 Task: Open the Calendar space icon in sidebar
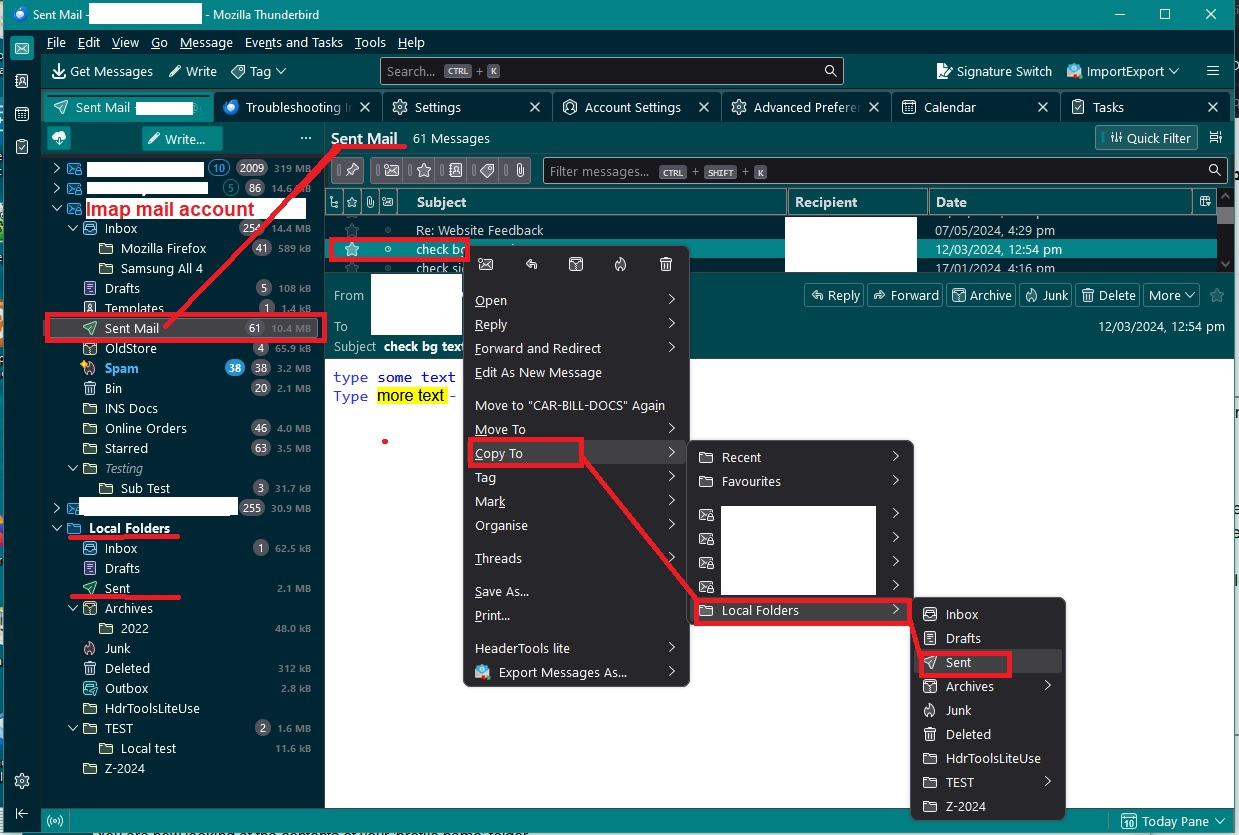[21, 114]
